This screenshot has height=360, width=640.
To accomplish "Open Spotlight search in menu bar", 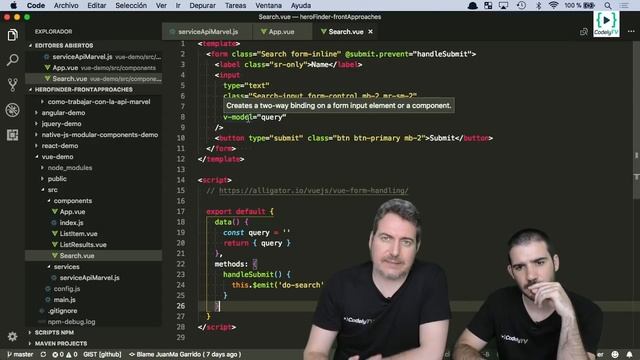I will point(608,5).
